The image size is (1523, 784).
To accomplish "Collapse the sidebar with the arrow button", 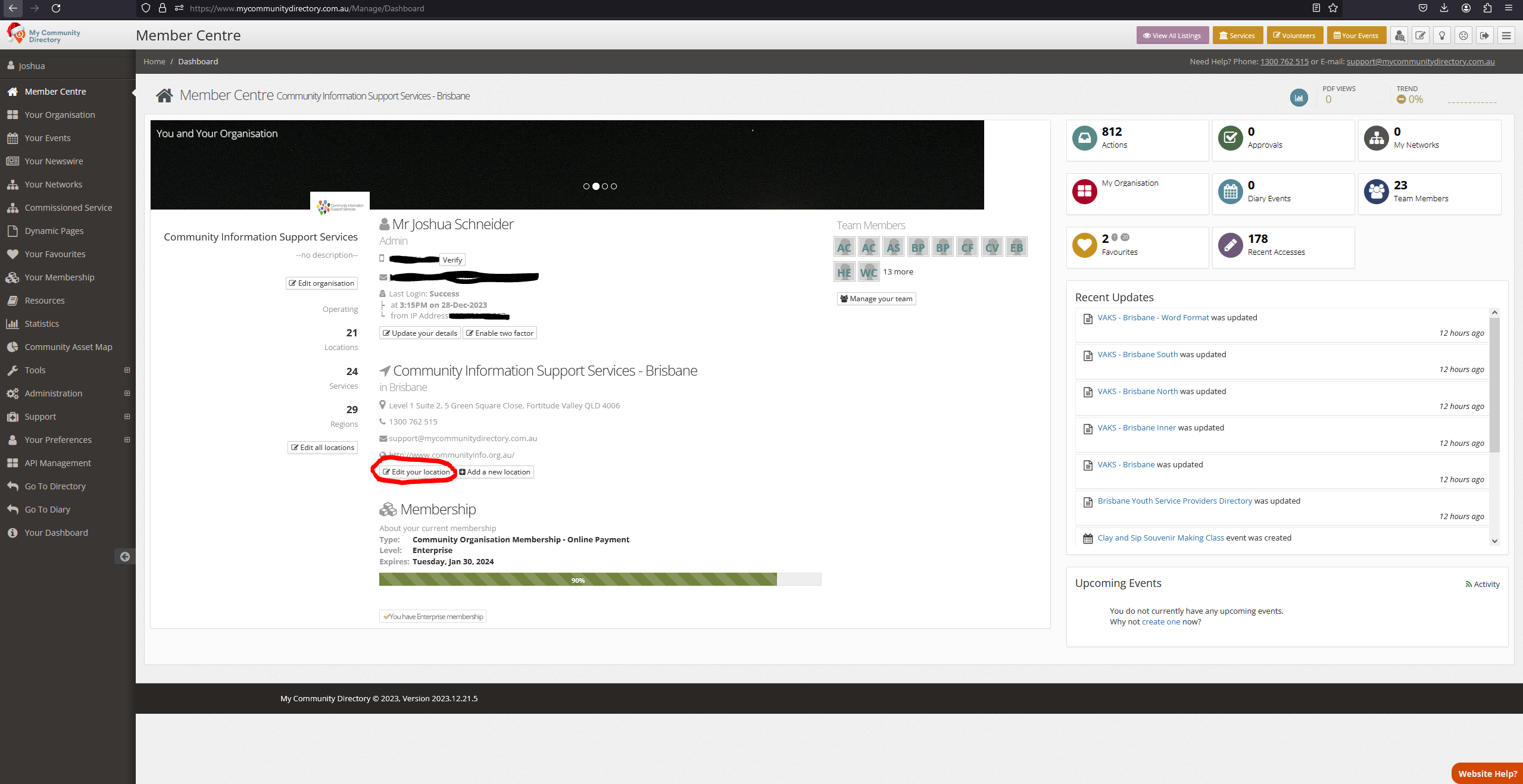I will pyautogui.click(x=125, y=557).
